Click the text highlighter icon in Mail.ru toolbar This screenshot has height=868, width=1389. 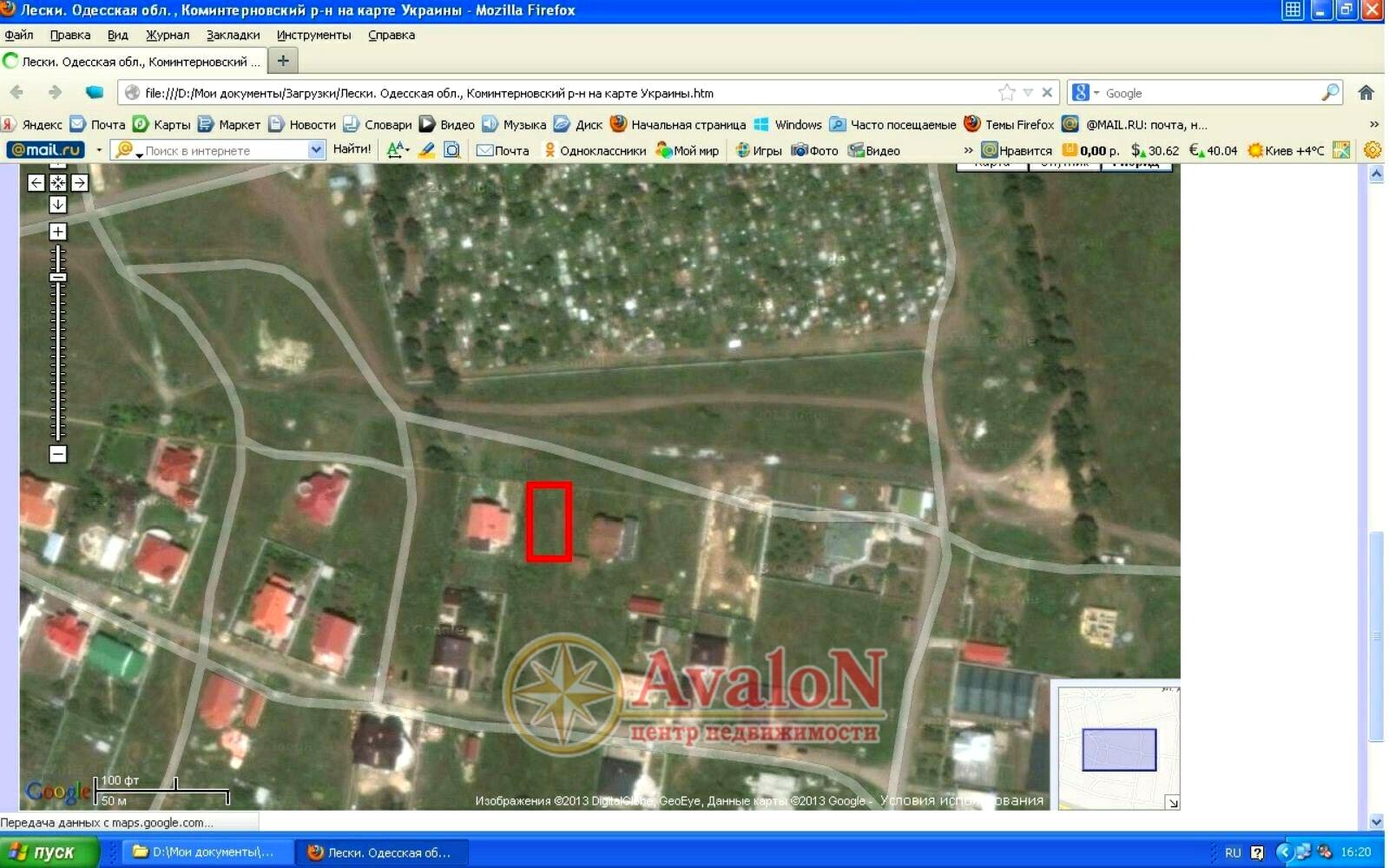click(x=426, y=150)
